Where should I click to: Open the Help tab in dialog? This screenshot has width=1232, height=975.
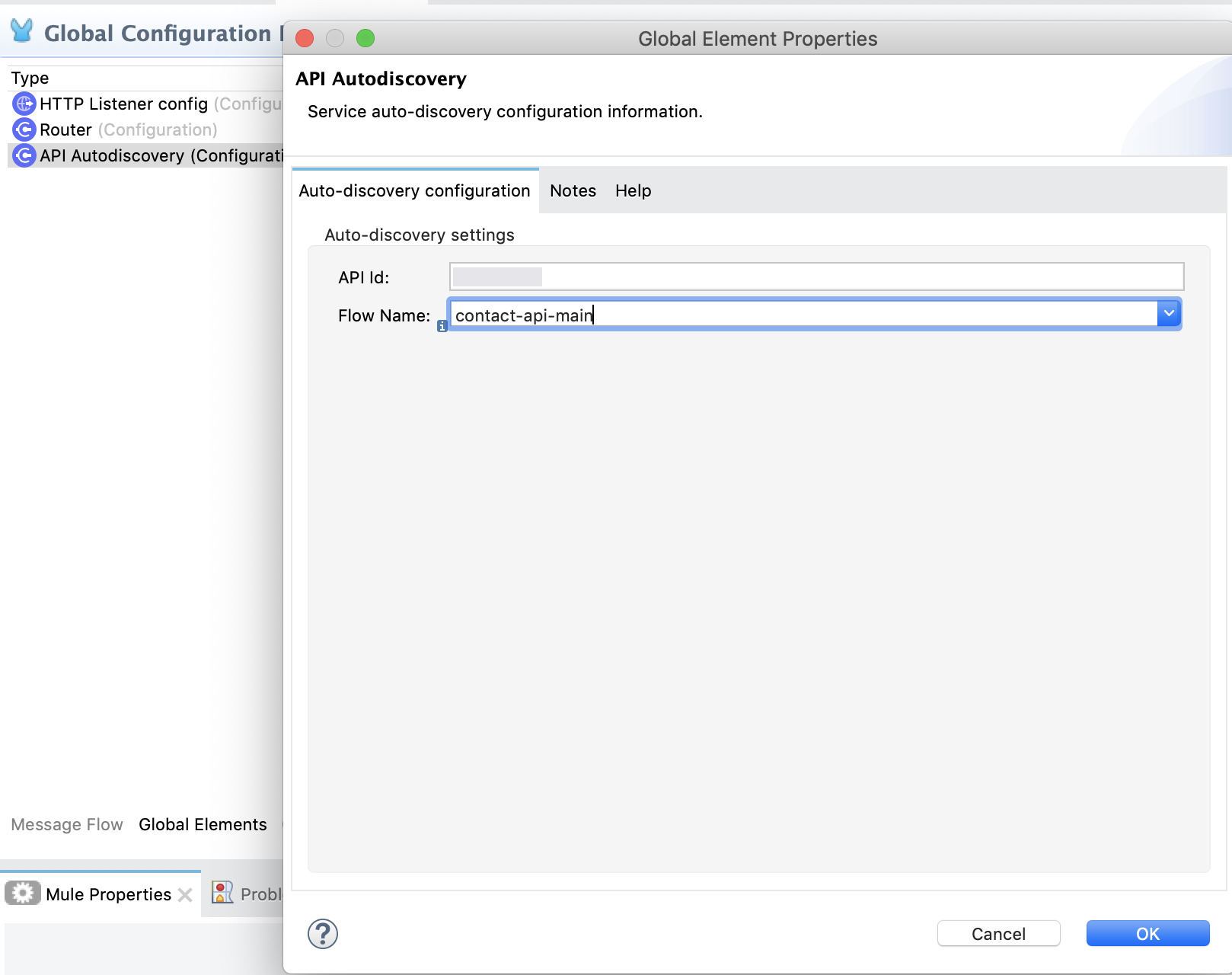[x=634, y=190]
